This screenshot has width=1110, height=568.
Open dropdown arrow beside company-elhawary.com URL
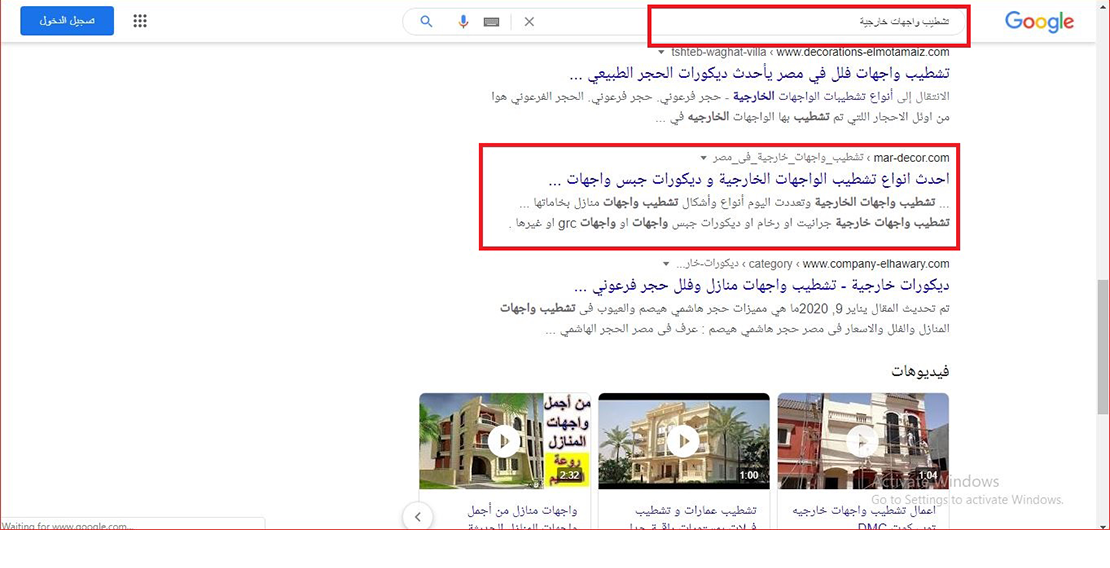[x=667, y=264]
